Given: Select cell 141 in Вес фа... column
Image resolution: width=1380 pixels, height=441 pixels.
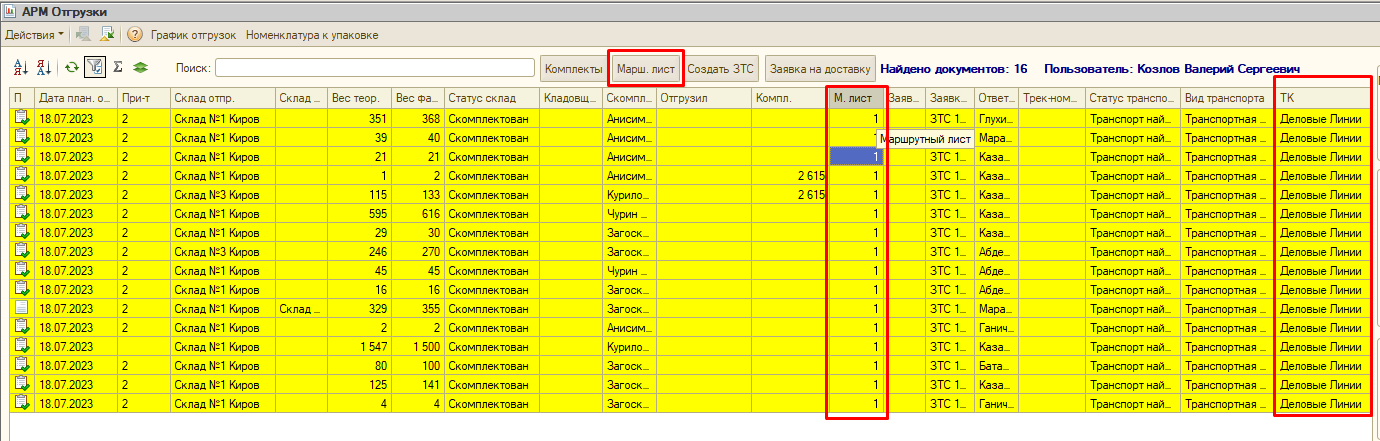Looking at the screenshot, I should click(418, 384).
